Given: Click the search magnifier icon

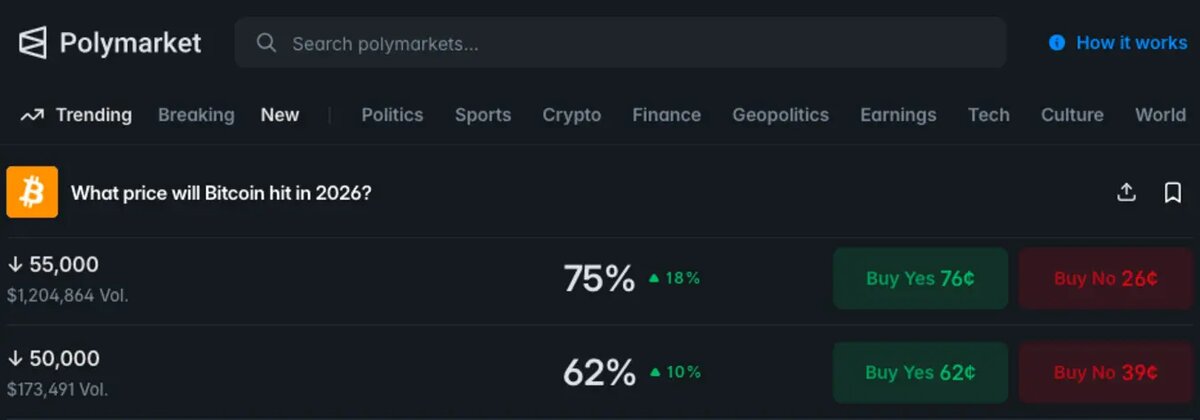Looking at the screenshot, I should 266,43.
